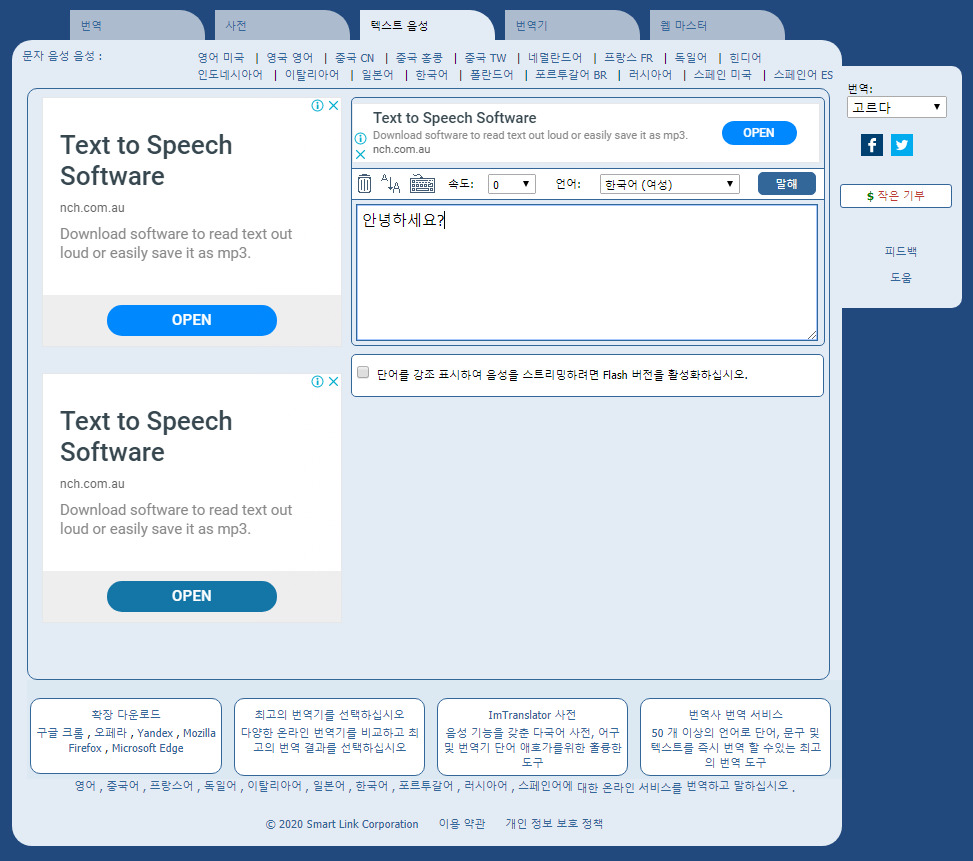Open the 개인 정보 보호 정책 link
Screen dimensions: 973x861
[x=554, y=824]
